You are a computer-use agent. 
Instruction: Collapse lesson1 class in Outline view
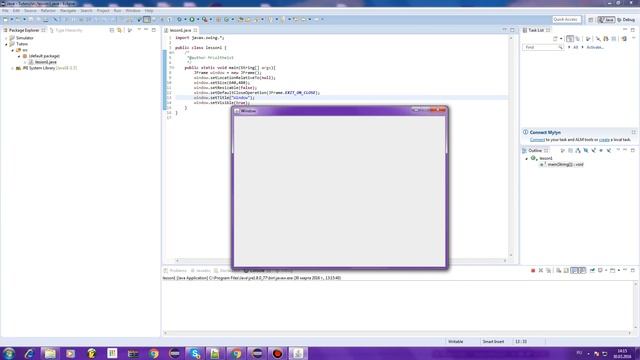[527, 158]
